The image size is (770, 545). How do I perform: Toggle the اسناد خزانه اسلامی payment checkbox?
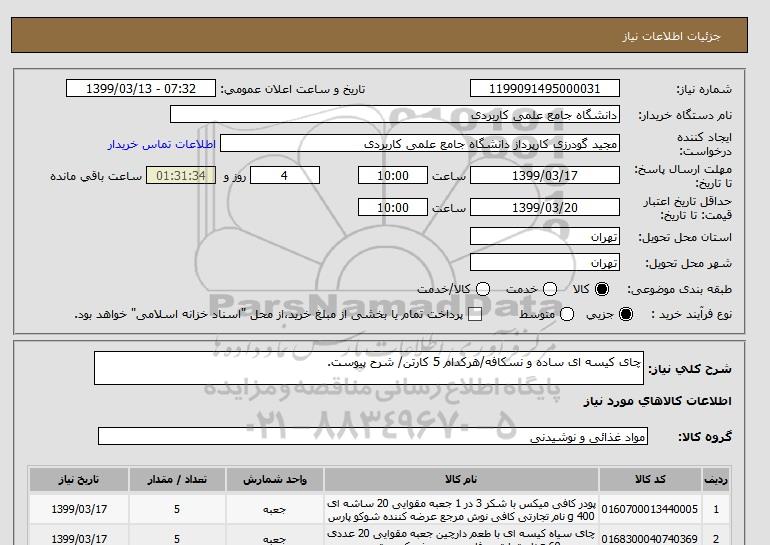[x=475, y=315]
